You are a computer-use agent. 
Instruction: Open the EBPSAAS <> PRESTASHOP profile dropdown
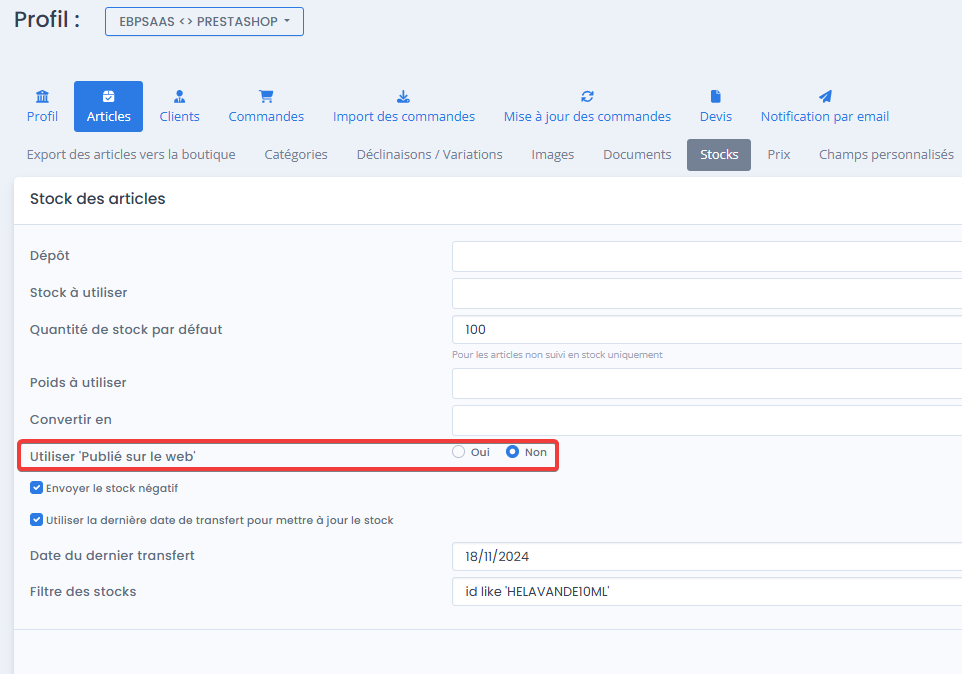(x=204, y=21)
